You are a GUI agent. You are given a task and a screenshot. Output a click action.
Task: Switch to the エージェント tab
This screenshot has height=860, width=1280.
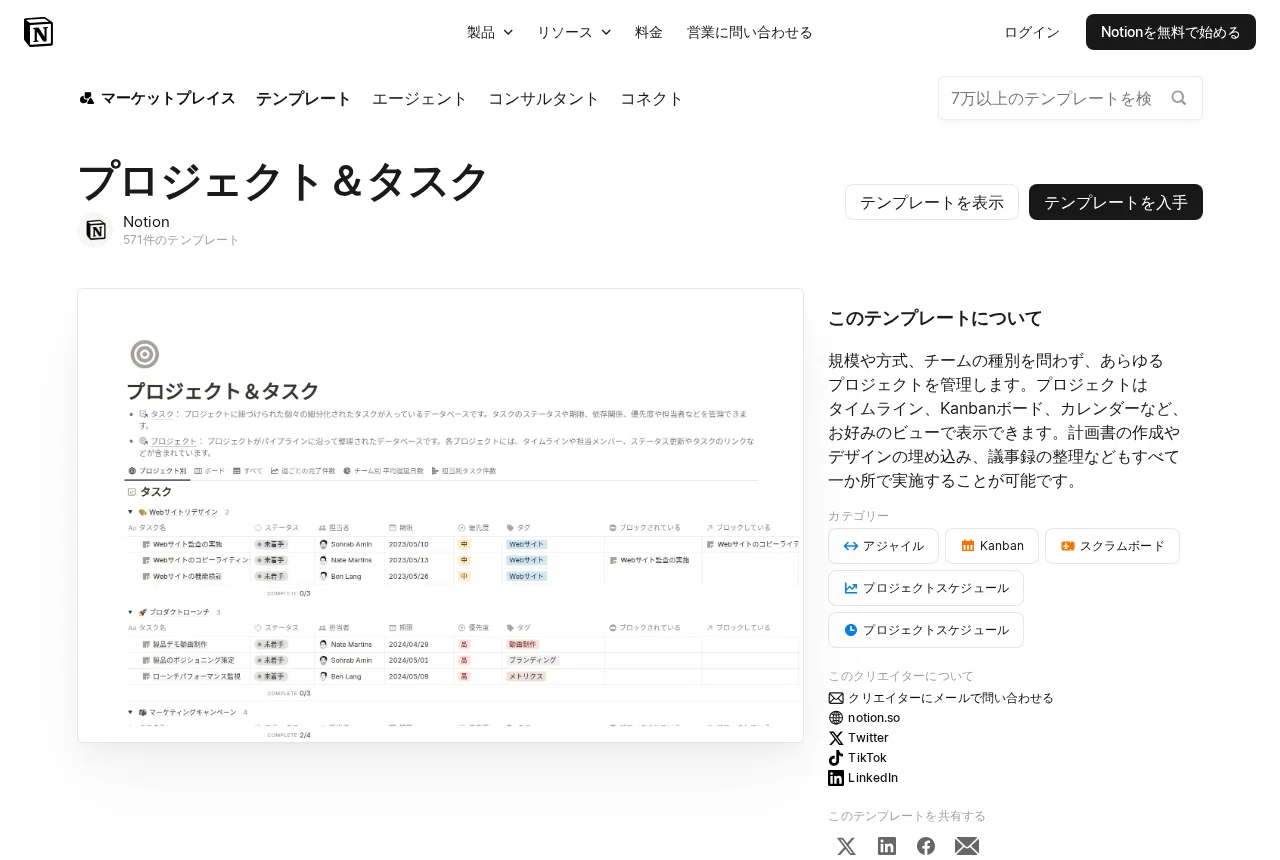pos(420,98)
